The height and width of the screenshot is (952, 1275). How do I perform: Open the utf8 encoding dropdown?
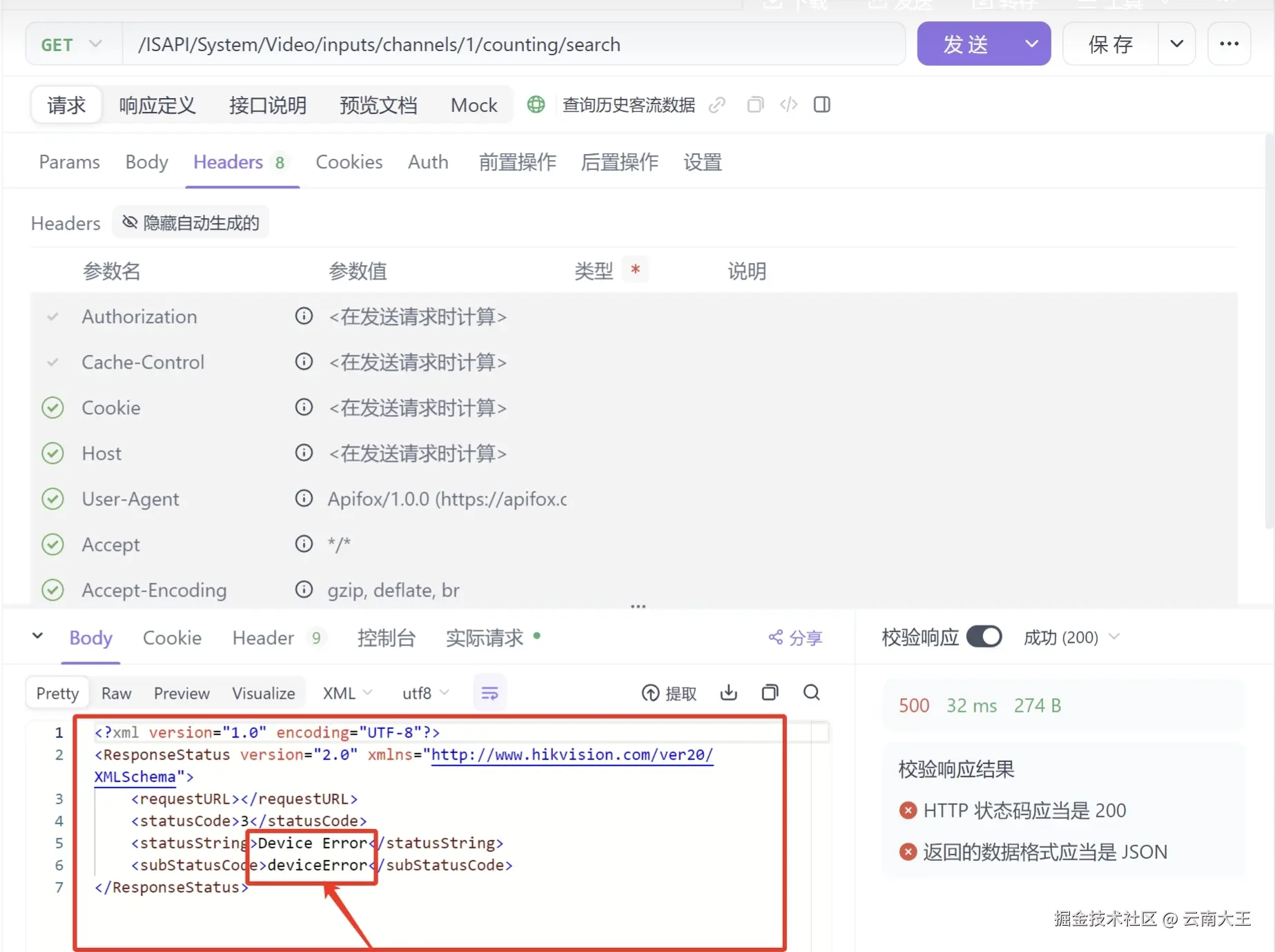click(x=425, y=693)
